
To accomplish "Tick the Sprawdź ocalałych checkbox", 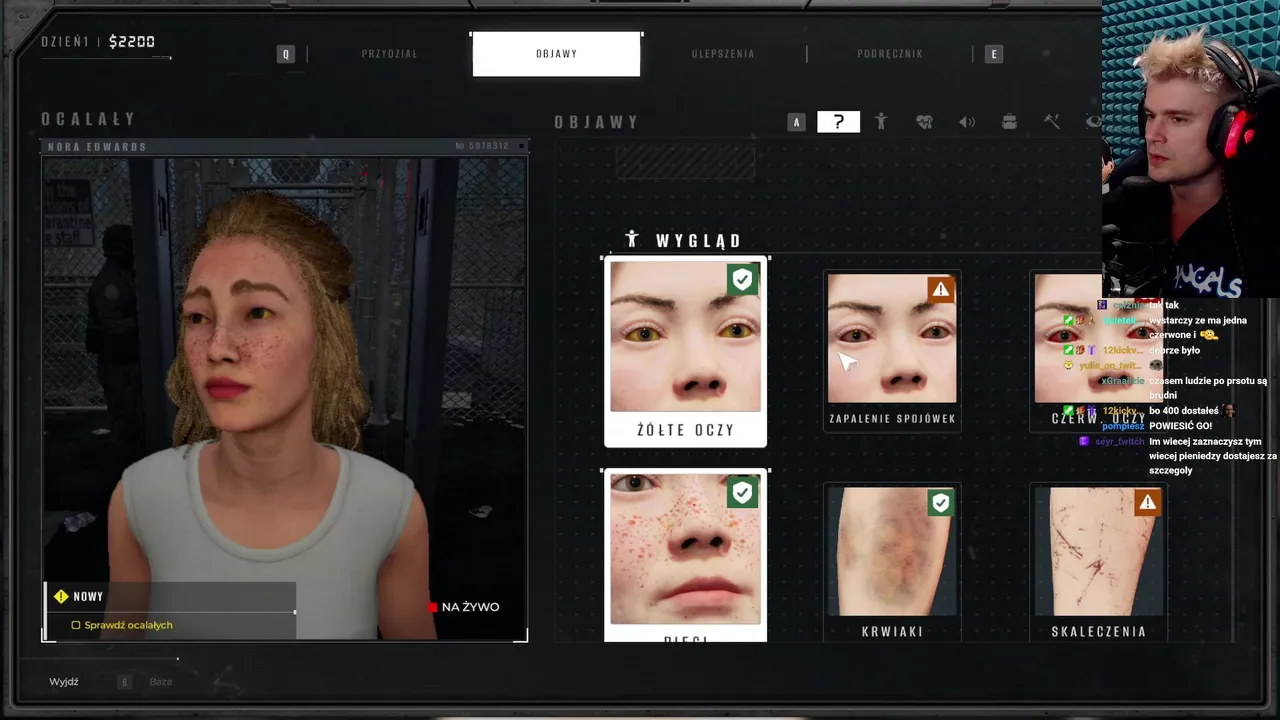I will (x=76, y=625).
